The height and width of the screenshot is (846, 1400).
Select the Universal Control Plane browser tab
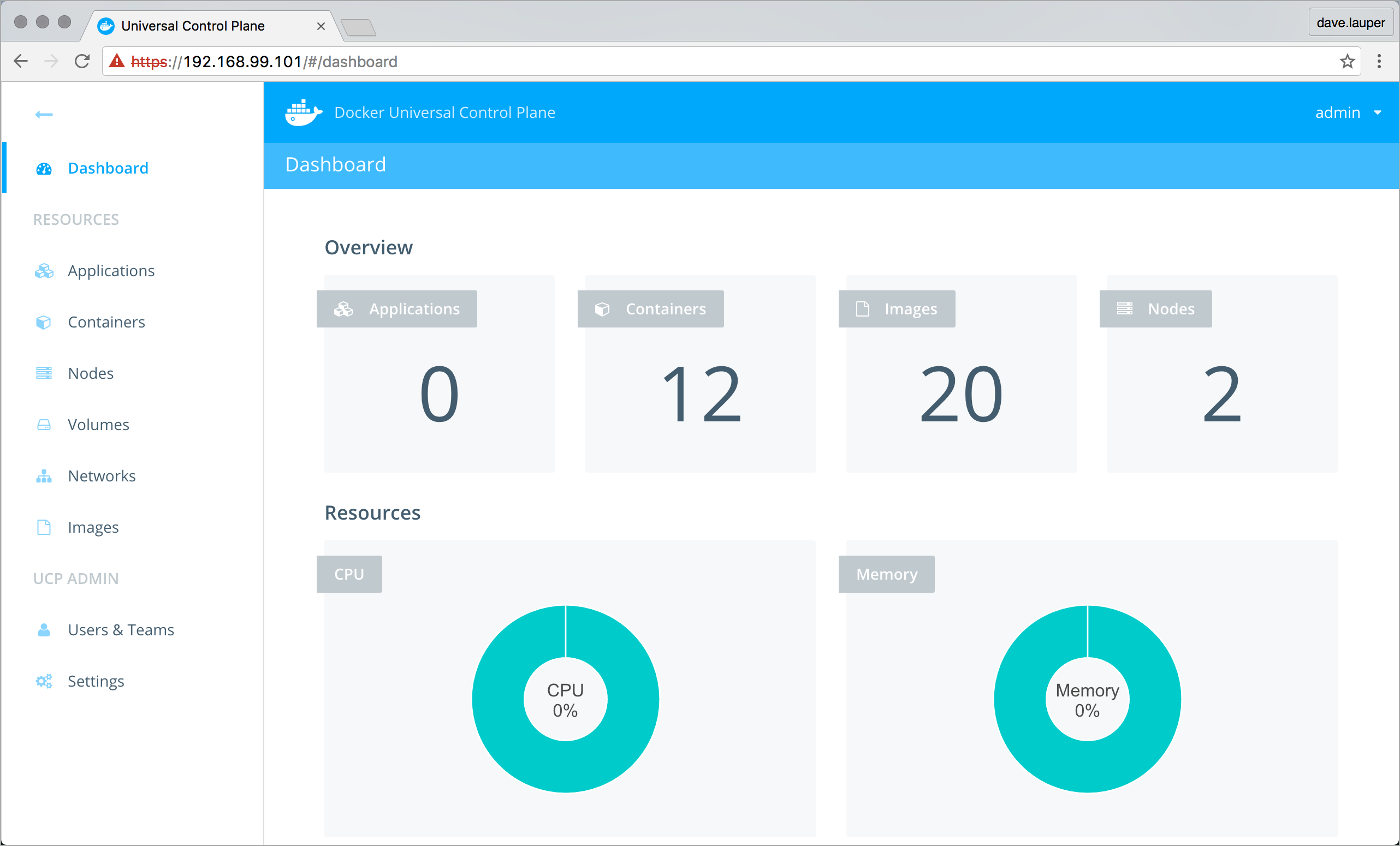coord(193,26)
